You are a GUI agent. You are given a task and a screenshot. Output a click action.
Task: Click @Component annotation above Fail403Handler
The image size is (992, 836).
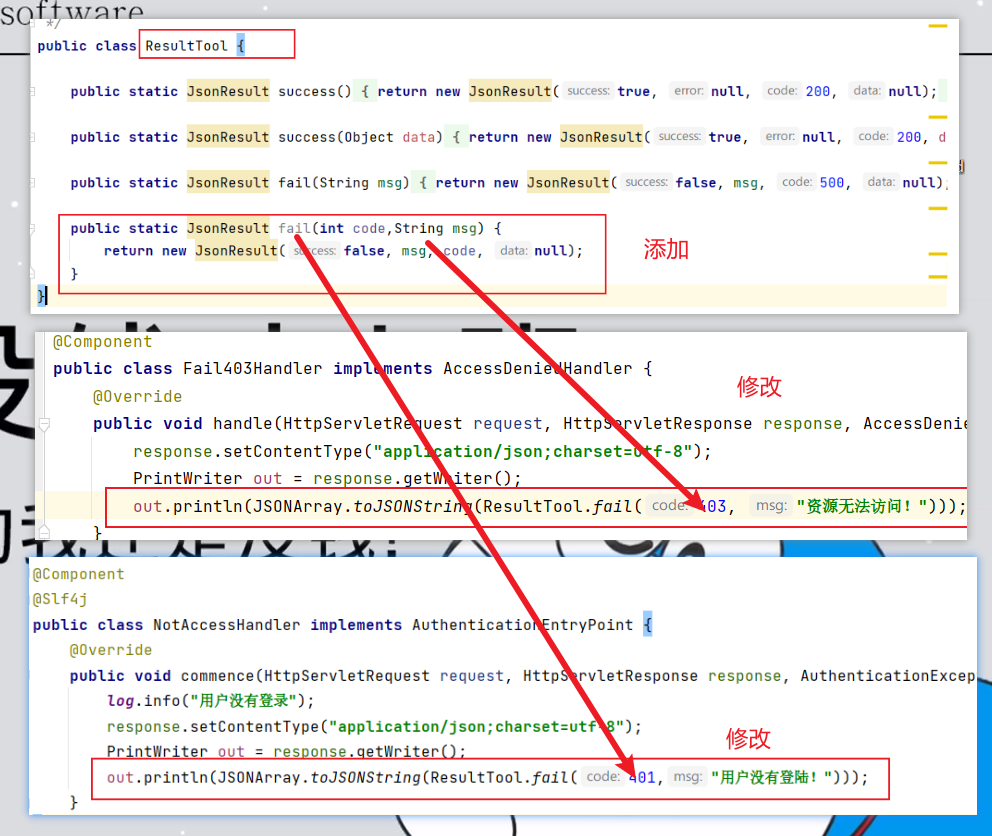point(102,342)
